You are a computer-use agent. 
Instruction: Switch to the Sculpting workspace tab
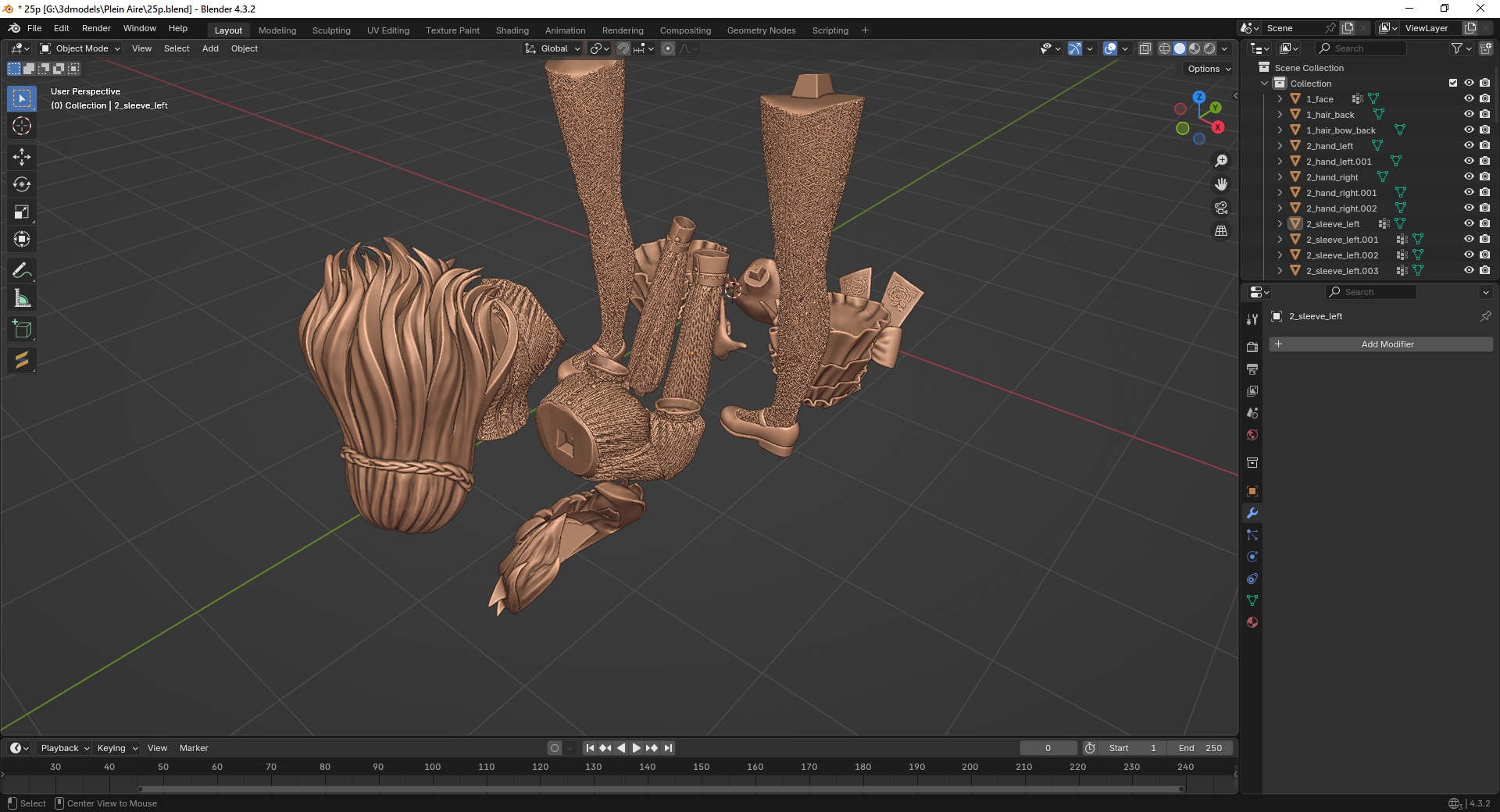331,30
